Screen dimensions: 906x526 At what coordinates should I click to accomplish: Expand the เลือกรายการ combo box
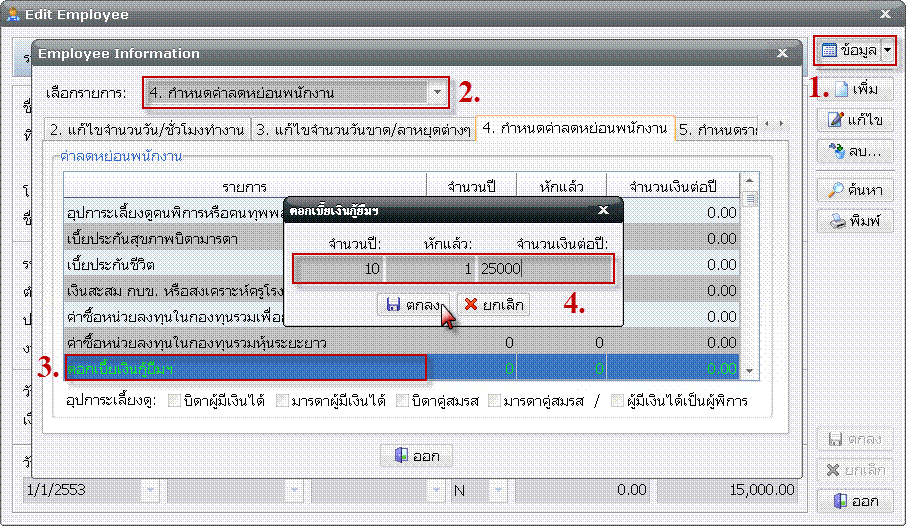point(437,93)
